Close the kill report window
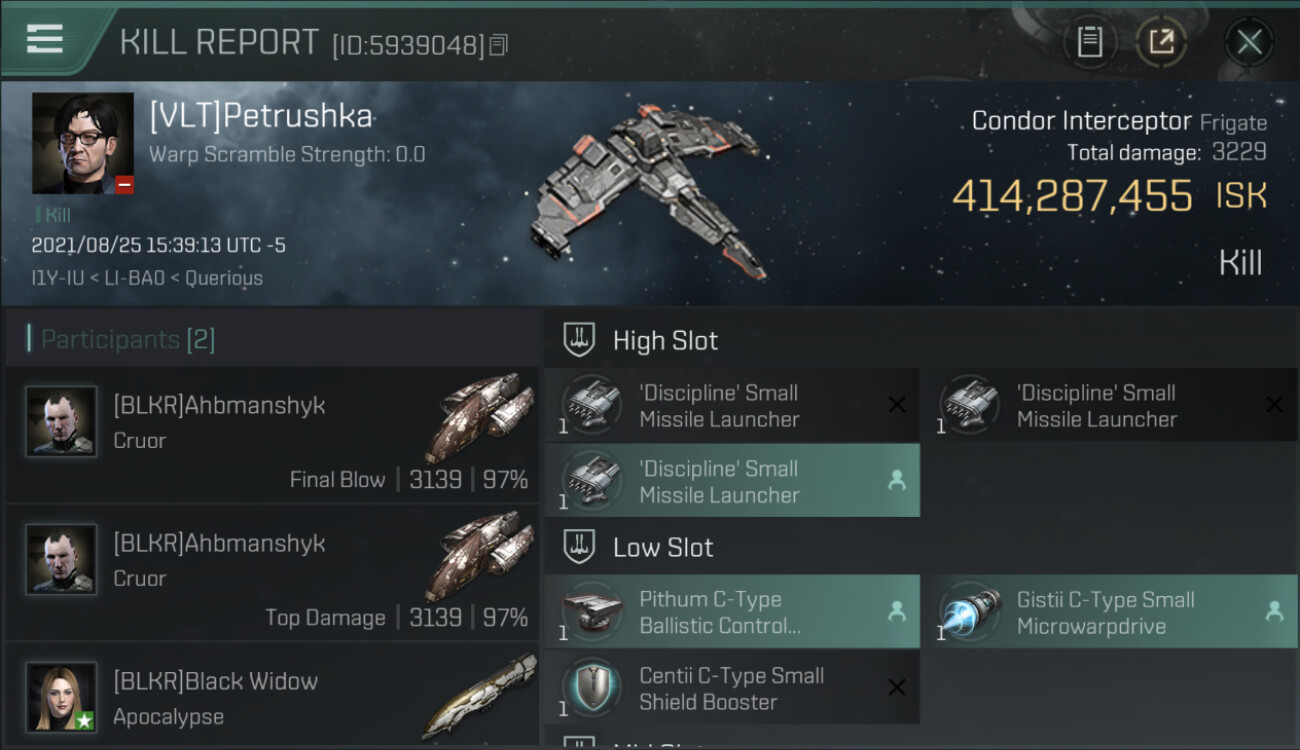 tap(1249, 42)
